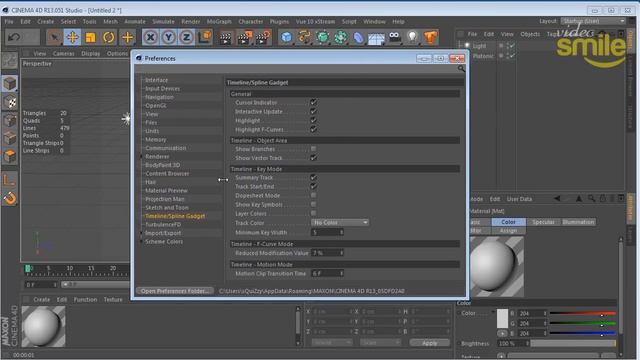Screen dimensions: 640x360
Task: Add a Camera object
Action: point(394,38)
